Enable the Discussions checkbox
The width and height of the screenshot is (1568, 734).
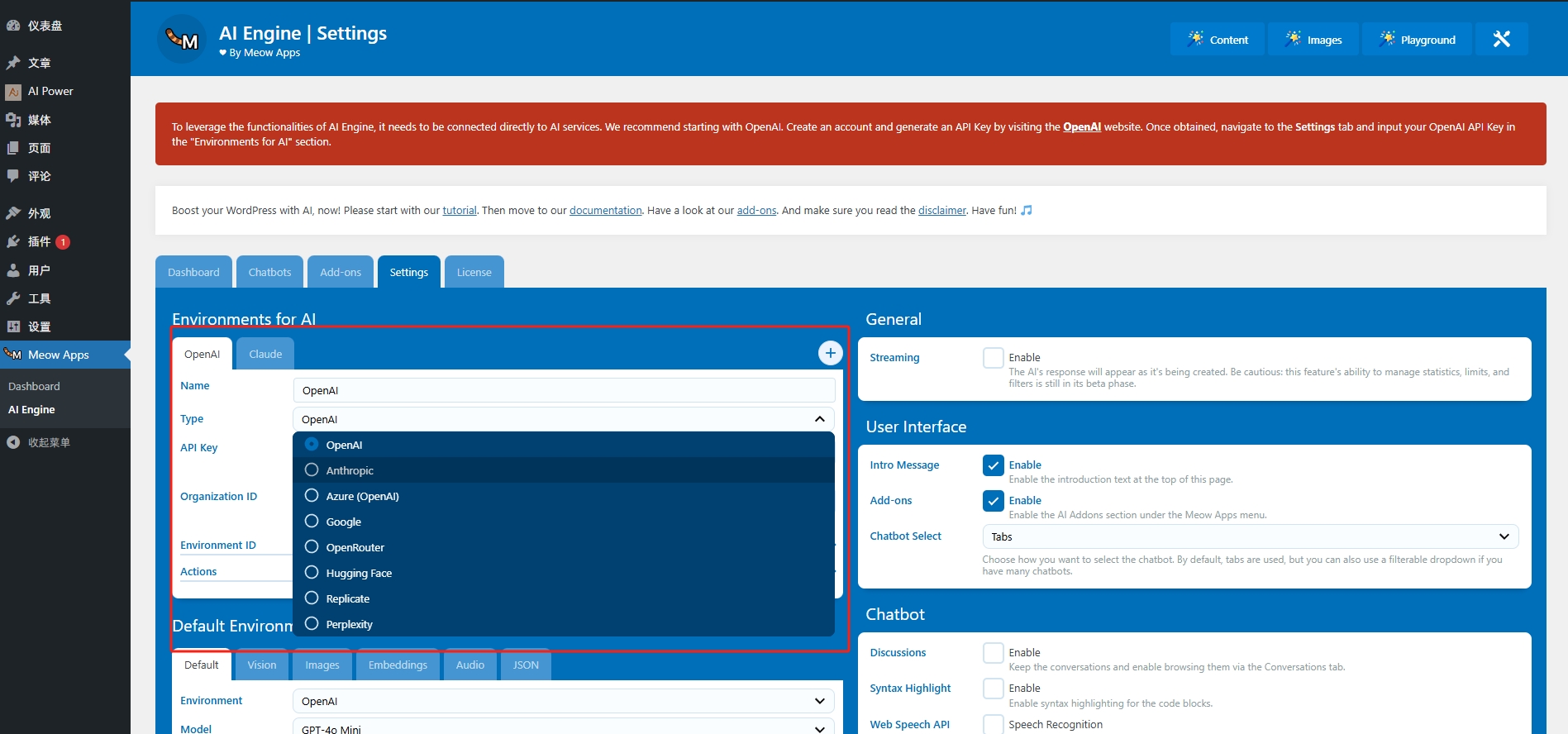click(x=994, y=652)
